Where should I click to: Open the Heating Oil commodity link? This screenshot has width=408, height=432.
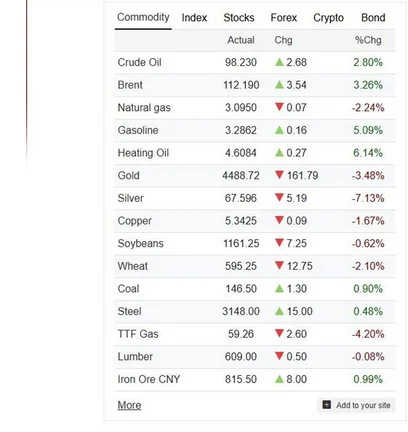(143, 153)
